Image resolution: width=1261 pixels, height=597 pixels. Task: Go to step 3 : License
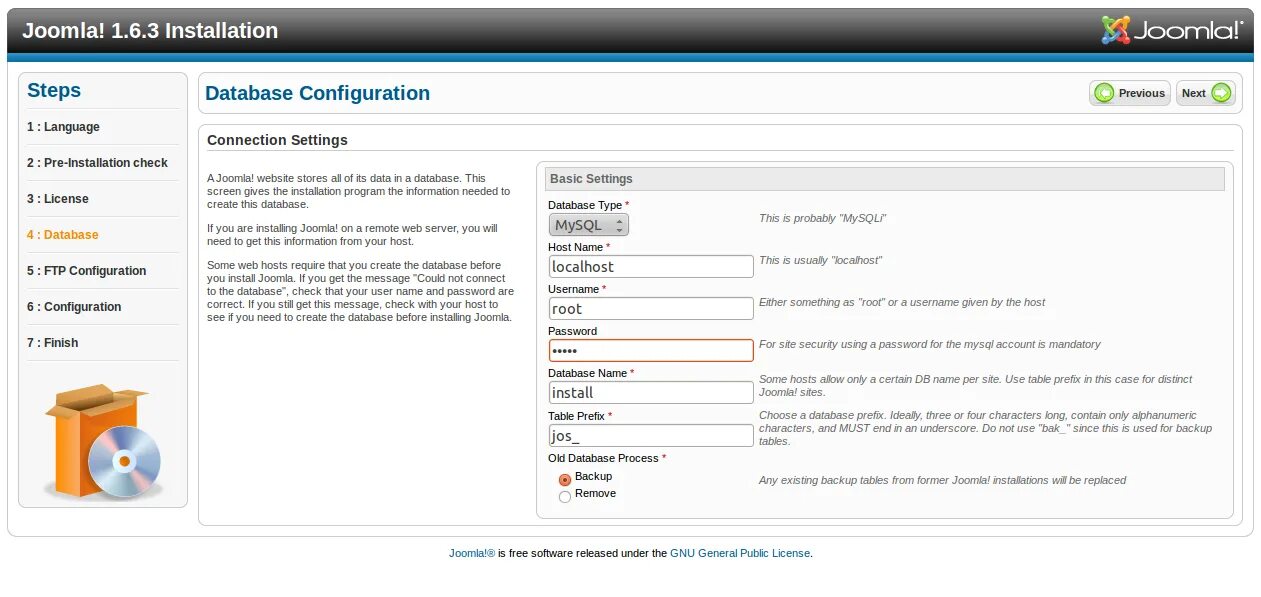click(58, 199)
